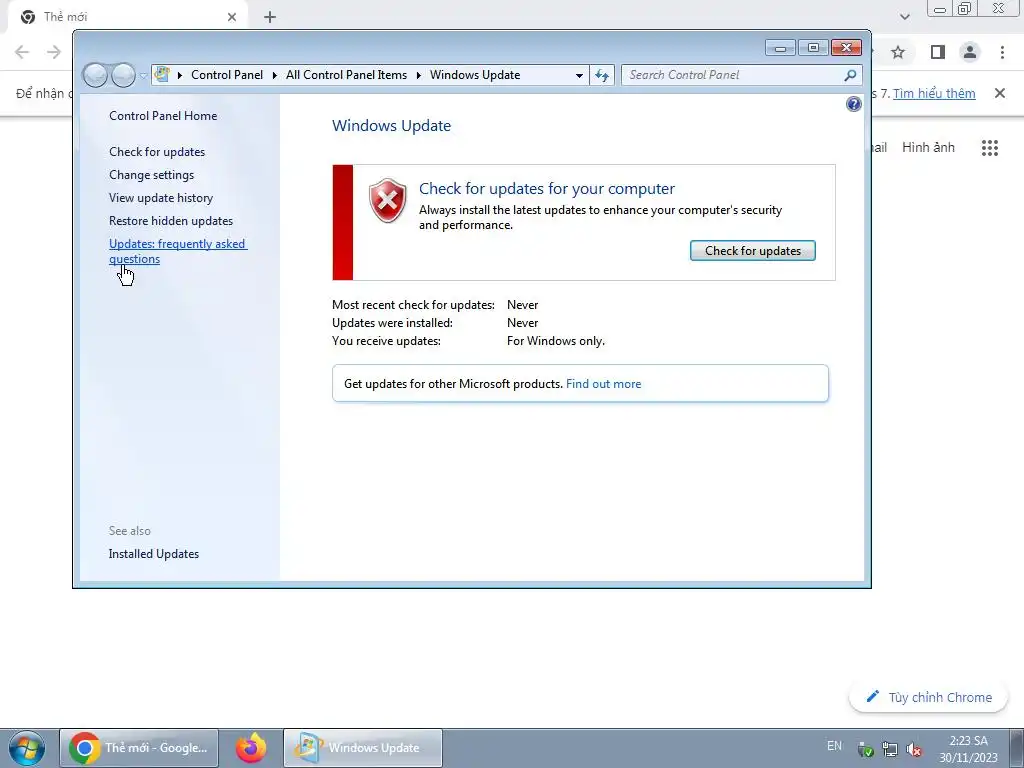Click the Control Panel icon in address bar
This screenshot has height=768, width=1024.
pyautogui.click(x=162, y=74)
